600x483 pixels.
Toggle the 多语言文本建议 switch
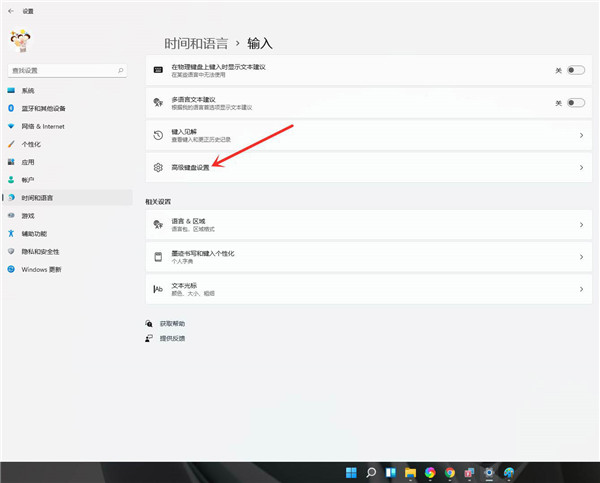[575, 102]
